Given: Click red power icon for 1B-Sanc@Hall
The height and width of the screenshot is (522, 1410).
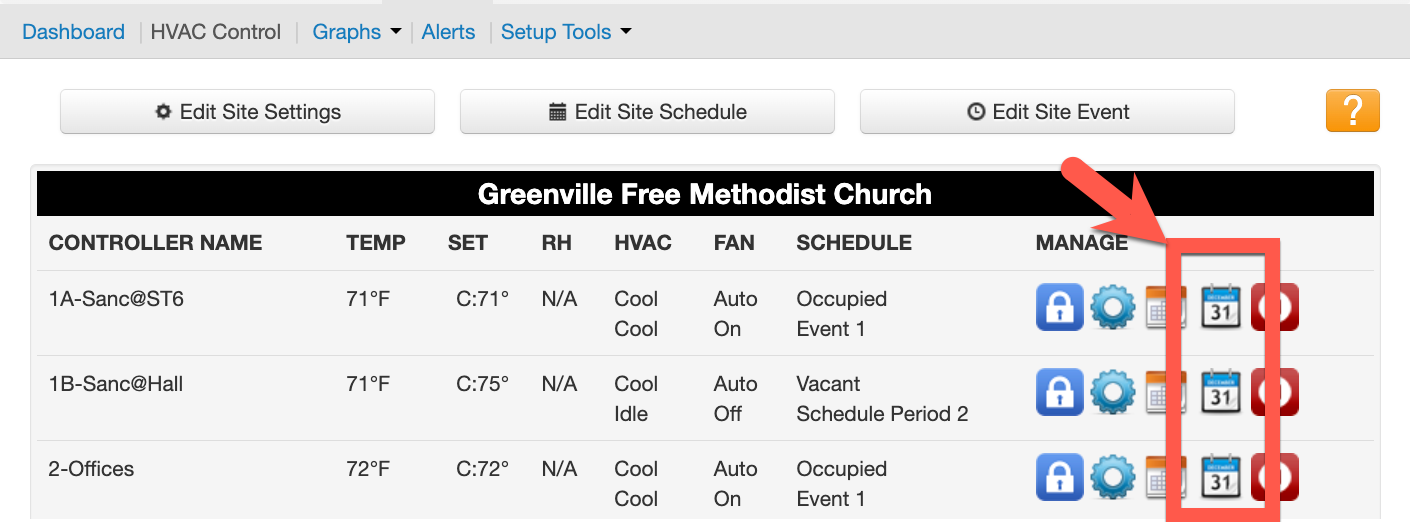Looking at the screenshot, I should 1282,391.
